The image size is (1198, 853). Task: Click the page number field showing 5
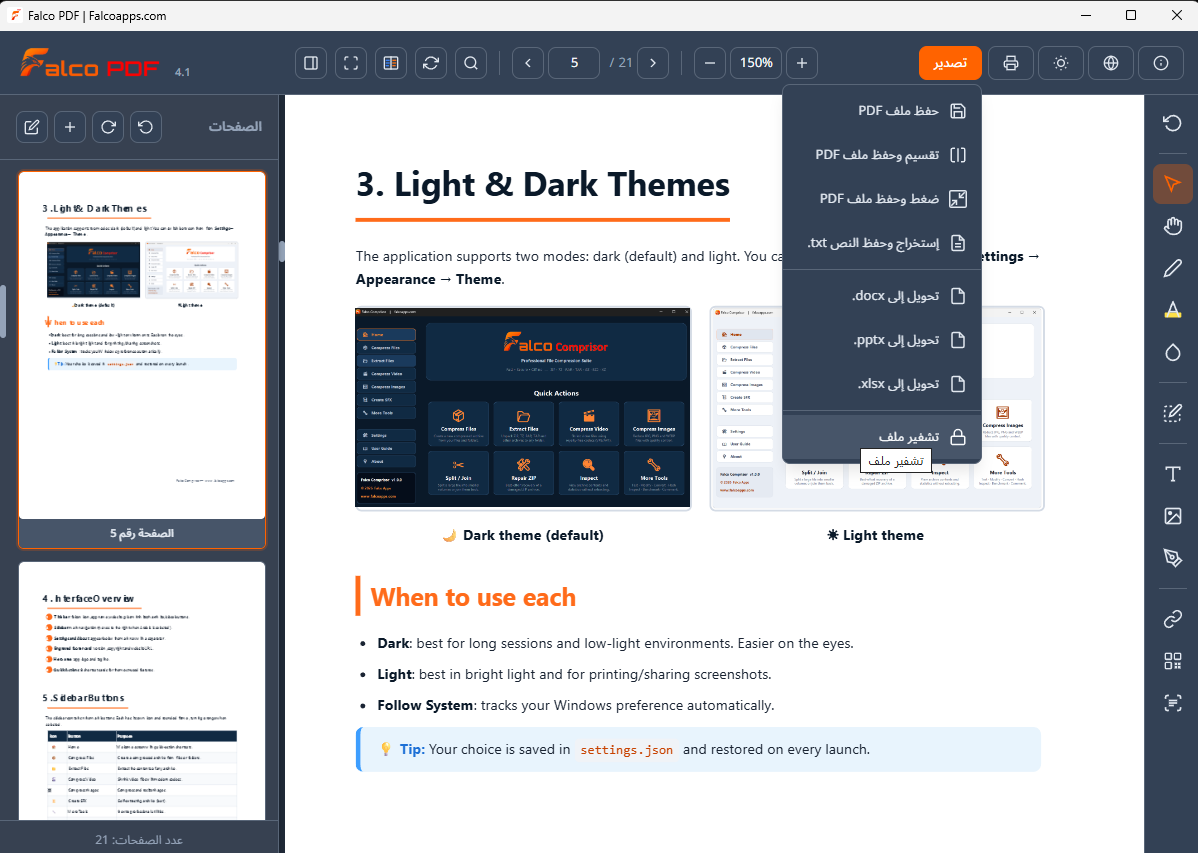574,63
